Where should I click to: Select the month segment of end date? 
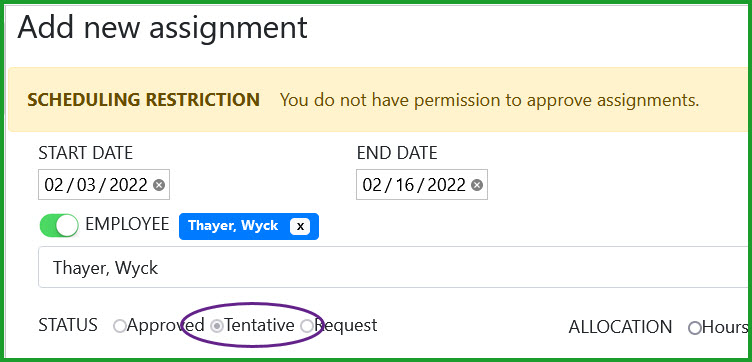click(371, 185)
